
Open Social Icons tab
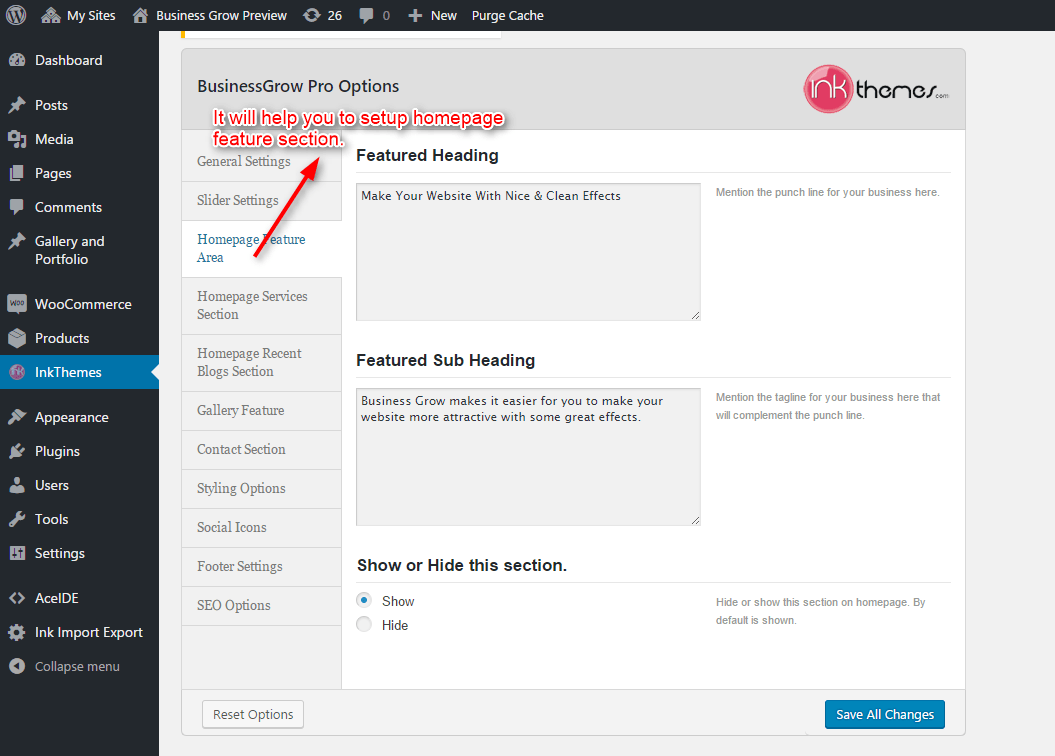[x=262, y=527]
